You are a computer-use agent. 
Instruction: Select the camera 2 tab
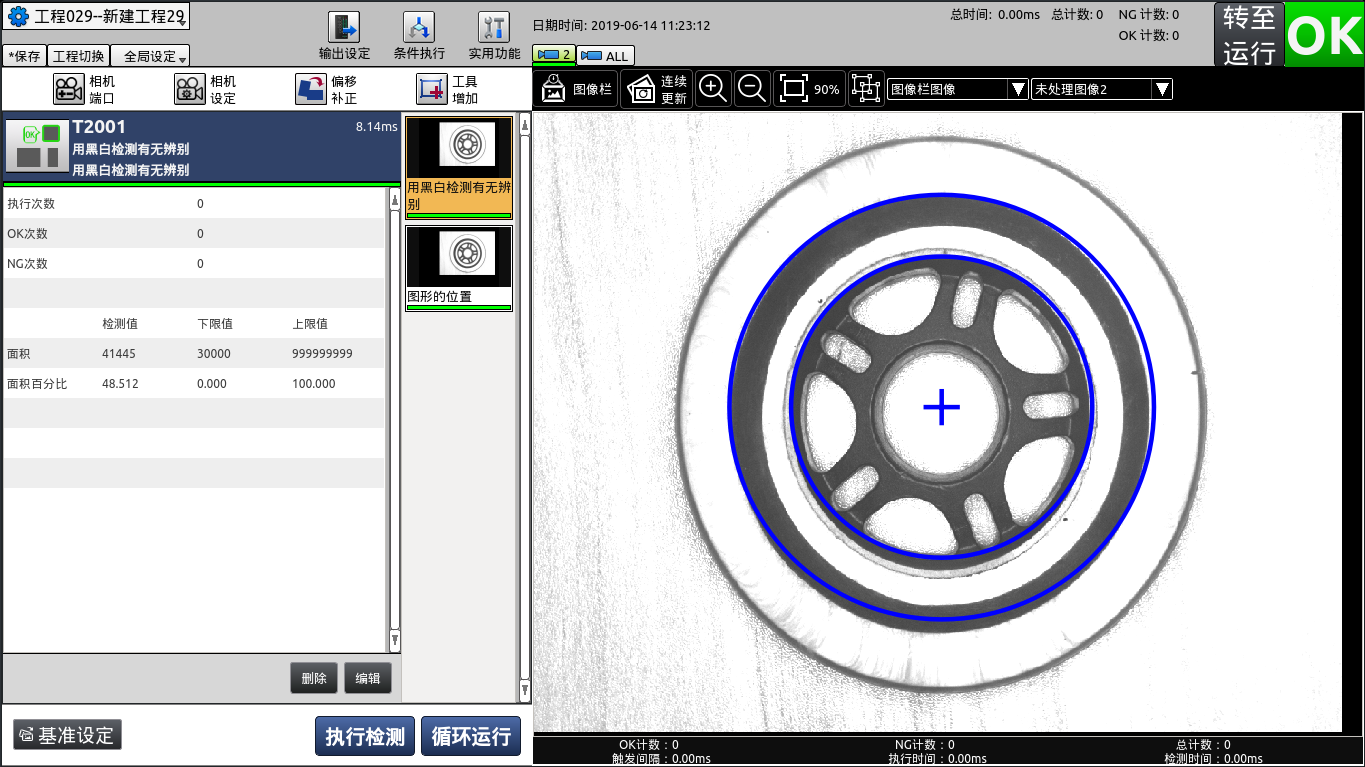tap(553, 56)
